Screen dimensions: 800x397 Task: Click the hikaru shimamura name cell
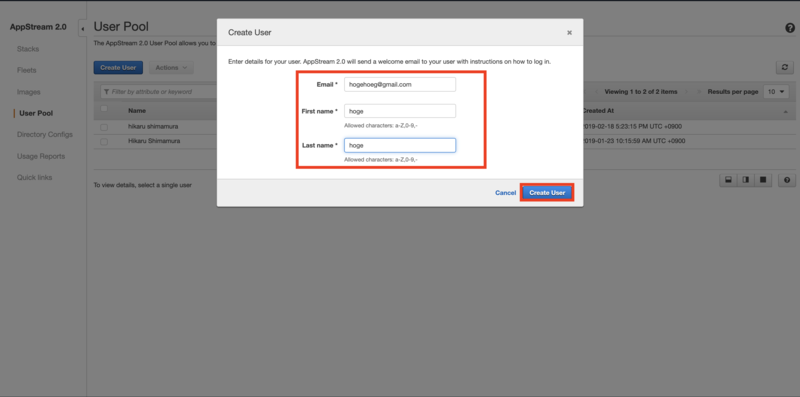tap(153, 127)
